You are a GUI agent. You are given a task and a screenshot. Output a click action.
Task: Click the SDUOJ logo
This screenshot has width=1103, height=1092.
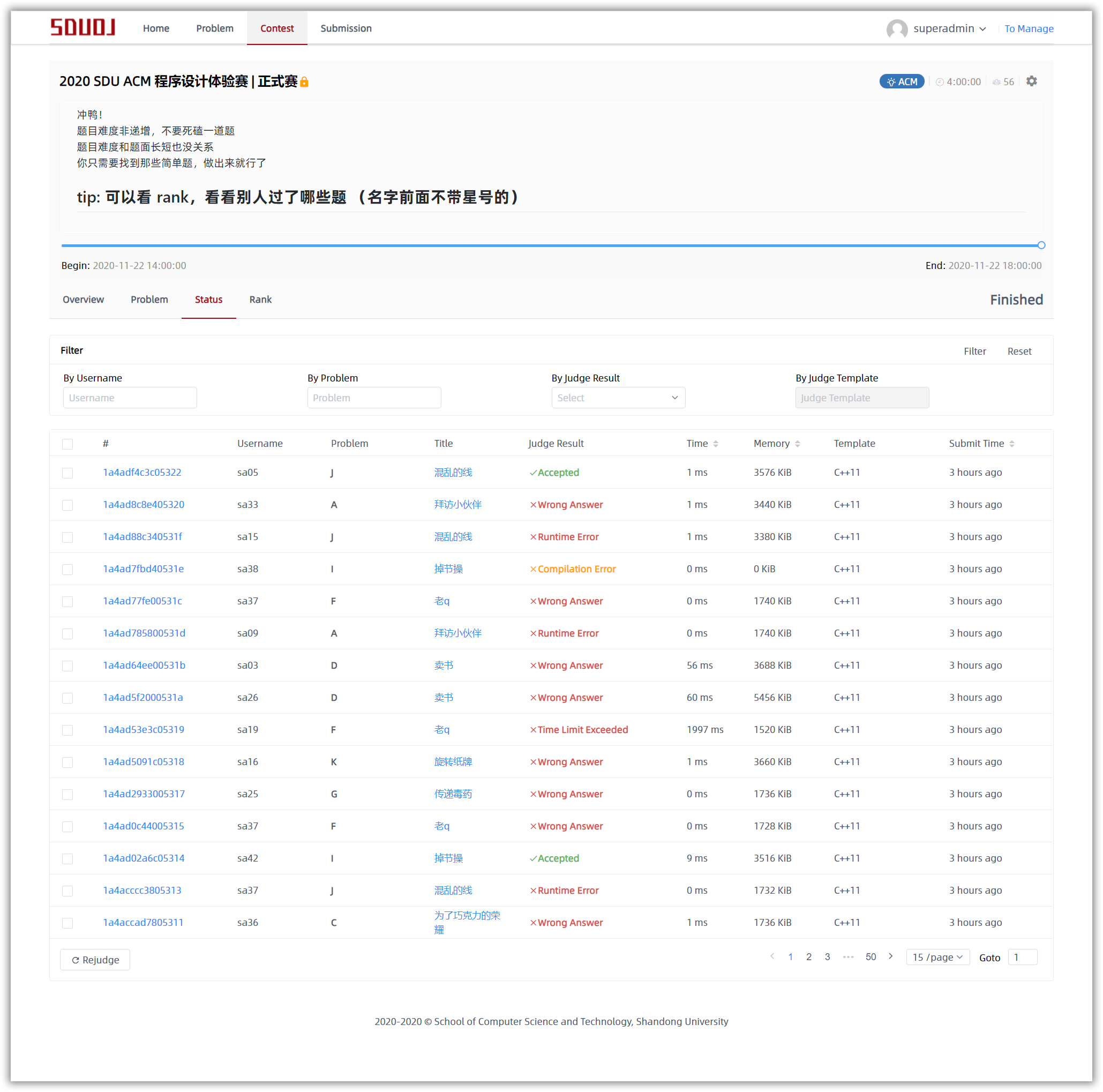83,27
